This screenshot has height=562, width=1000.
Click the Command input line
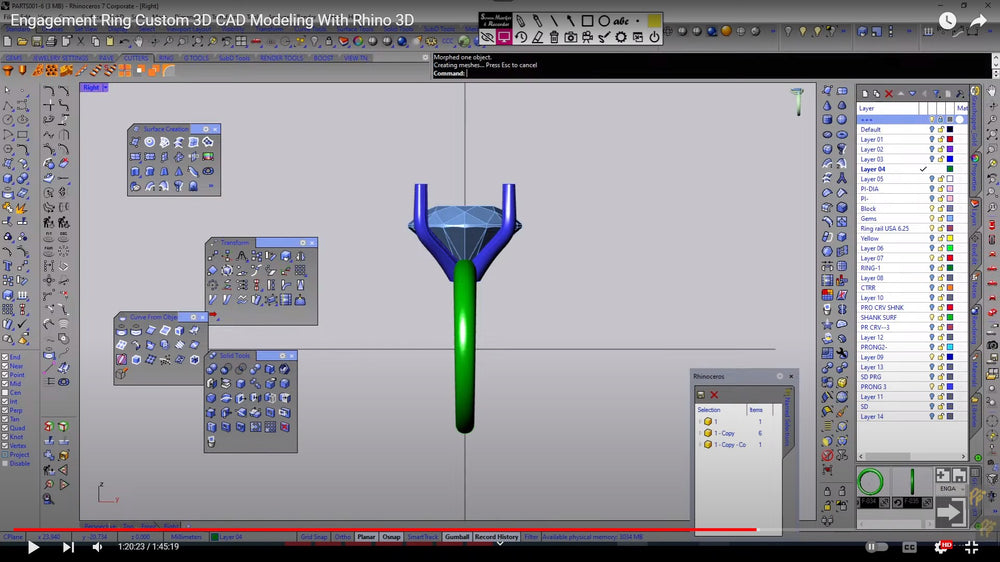711,73
